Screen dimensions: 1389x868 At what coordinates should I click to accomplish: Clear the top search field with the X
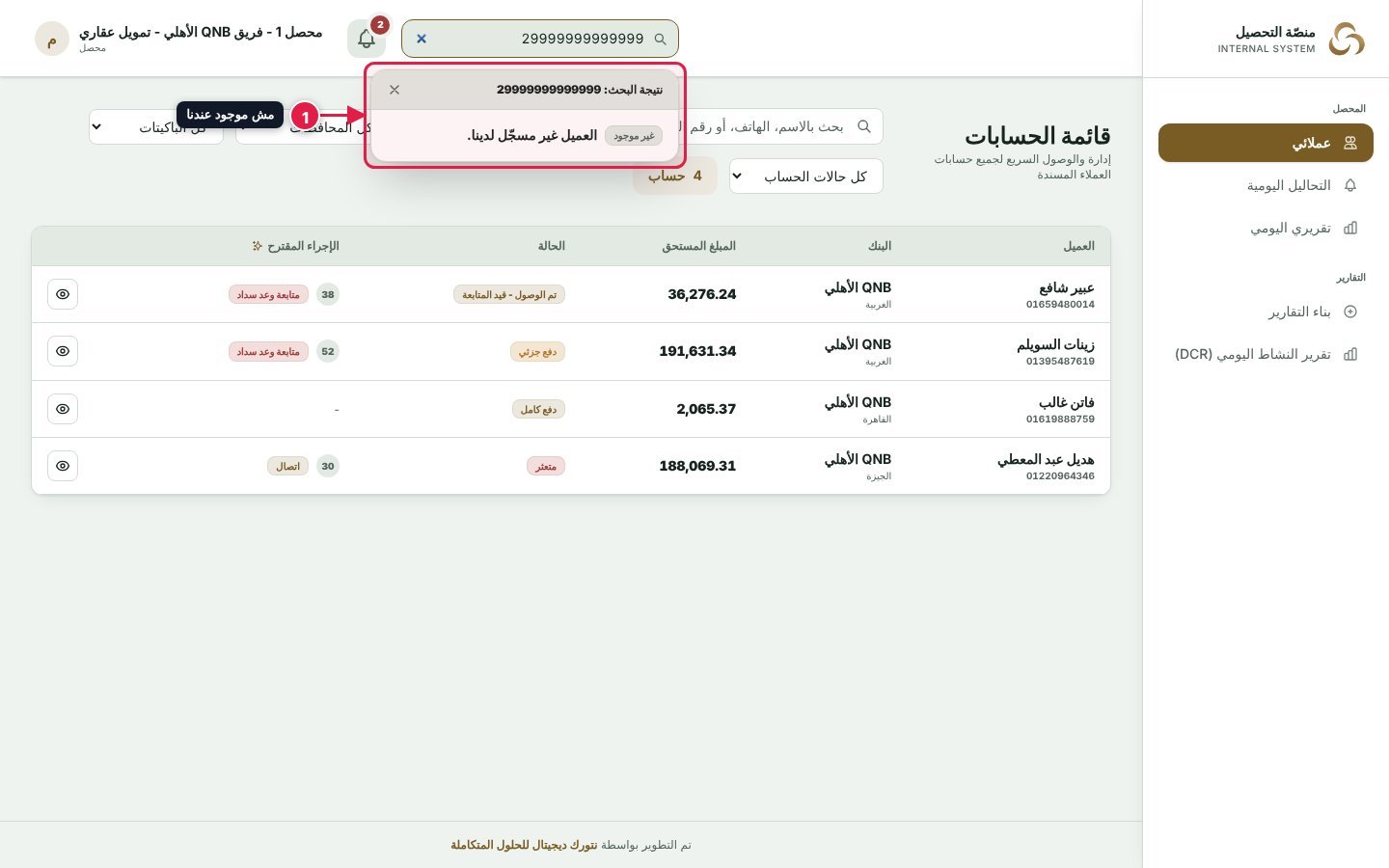(x=421, y=39)
